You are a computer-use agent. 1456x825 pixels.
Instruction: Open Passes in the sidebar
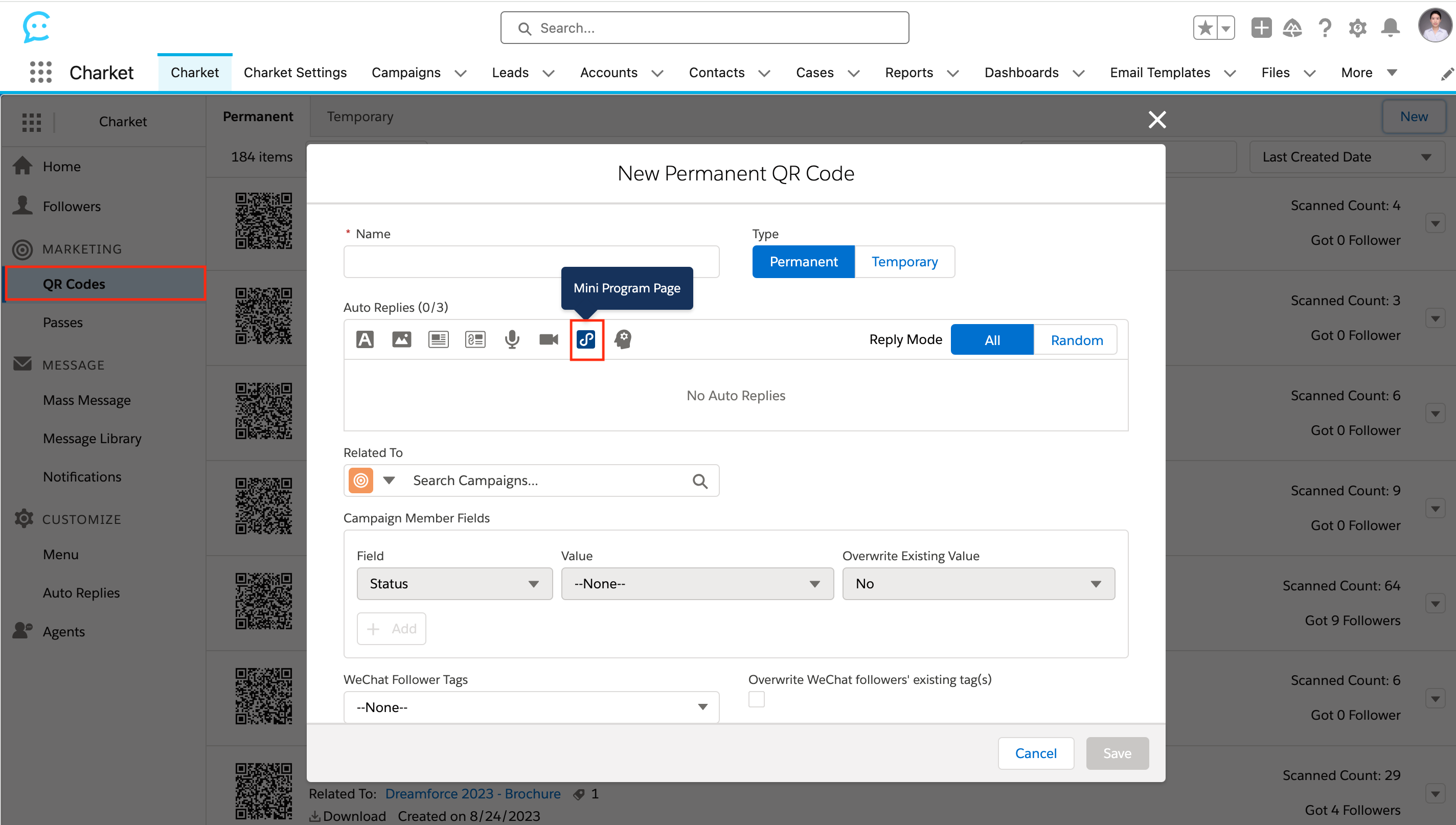coord(63,323)
